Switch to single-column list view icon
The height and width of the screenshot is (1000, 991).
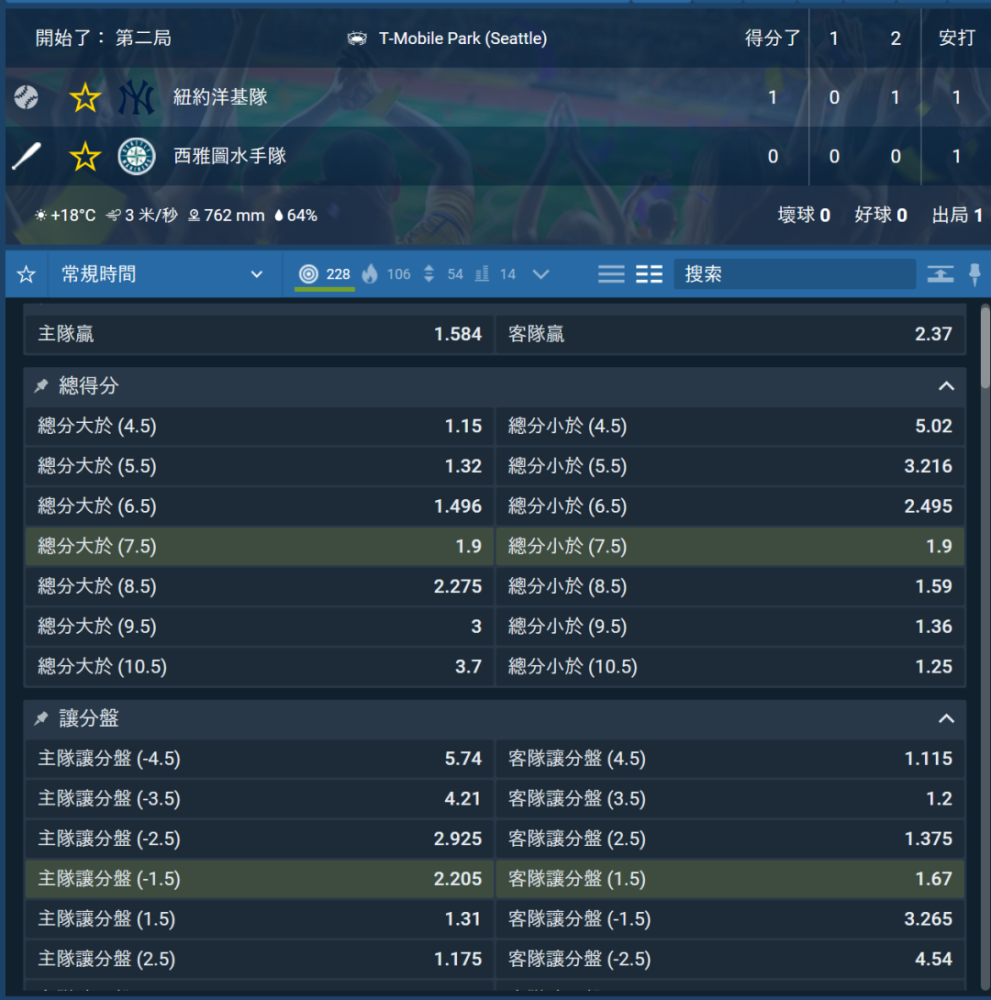(x=611, y=274)
